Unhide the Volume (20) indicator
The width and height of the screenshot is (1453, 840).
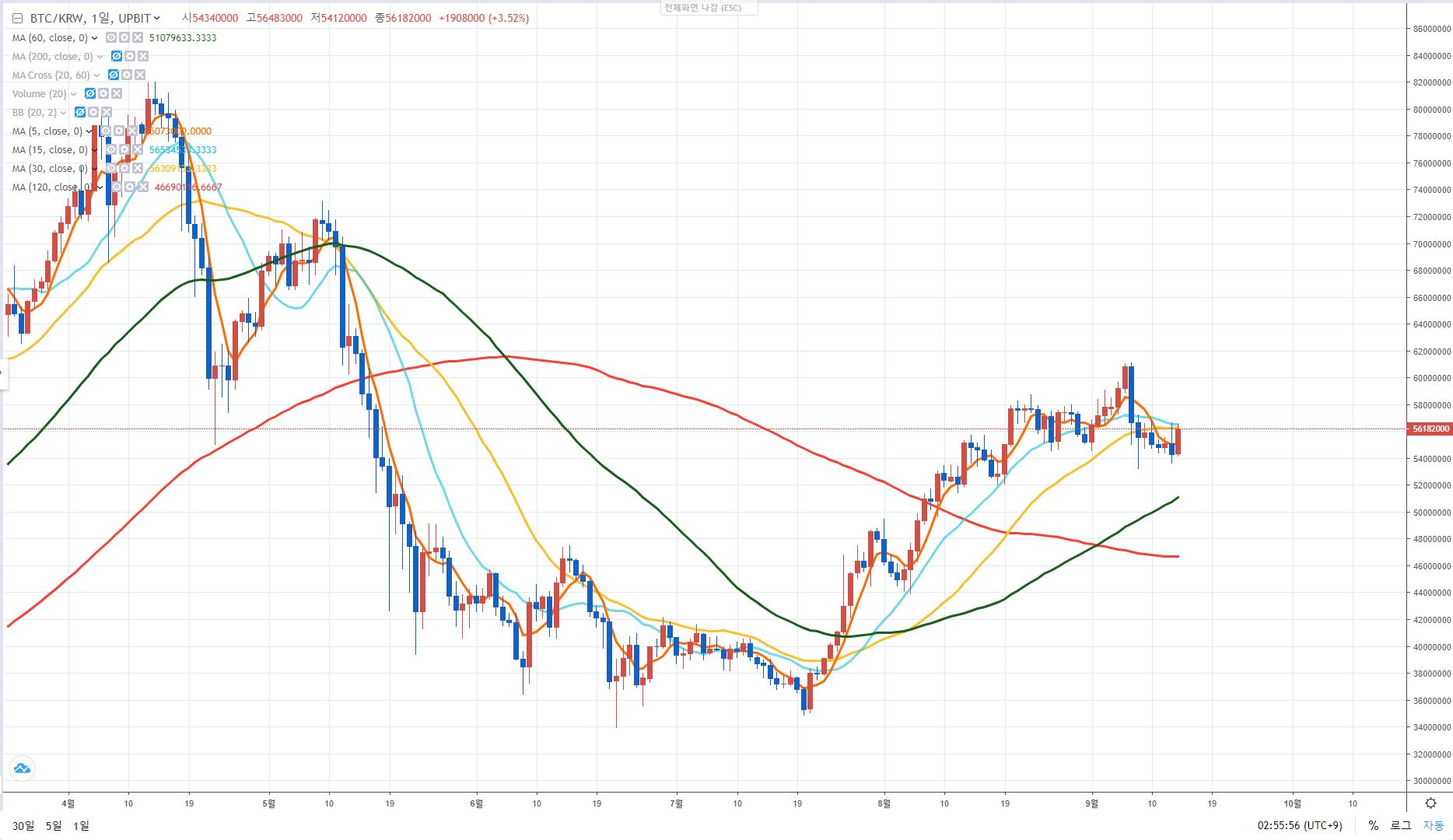[90, 93]
